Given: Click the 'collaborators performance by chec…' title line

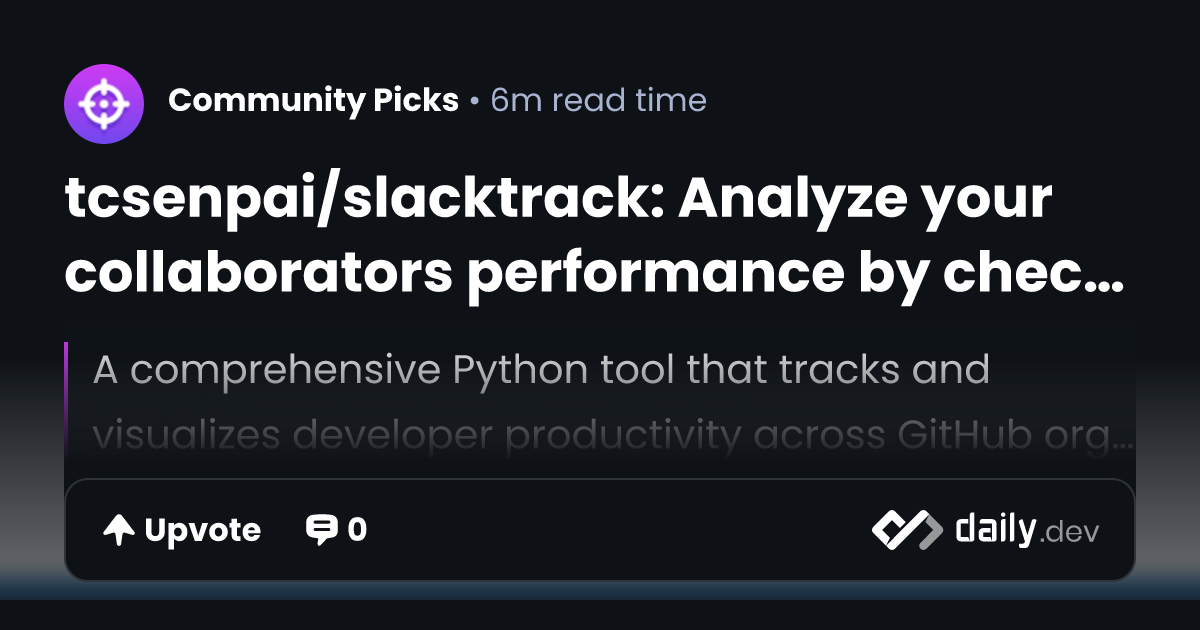Looking at the screenshot, I should [x=594, y=271].
